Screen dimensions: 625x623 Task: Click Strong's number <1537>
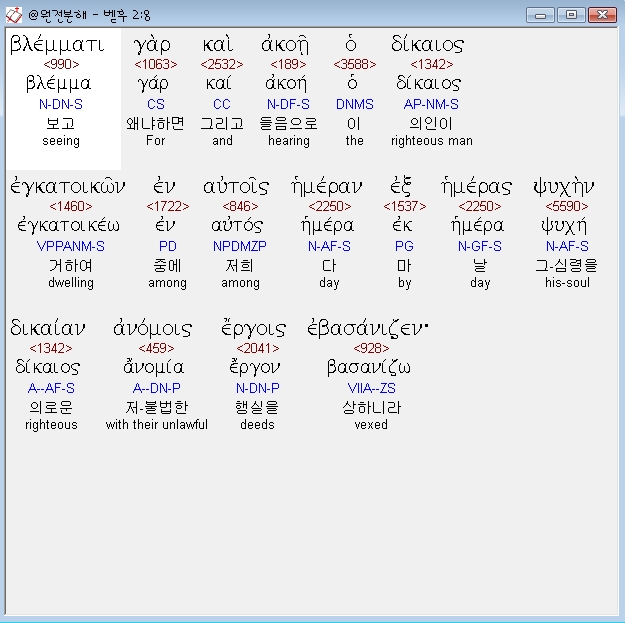pos(405,206)
